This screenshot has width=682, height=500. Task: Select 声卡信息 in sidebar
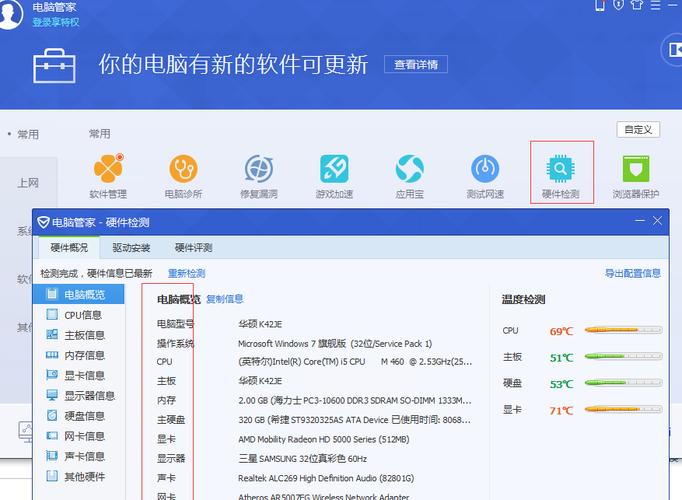[79, 456]
